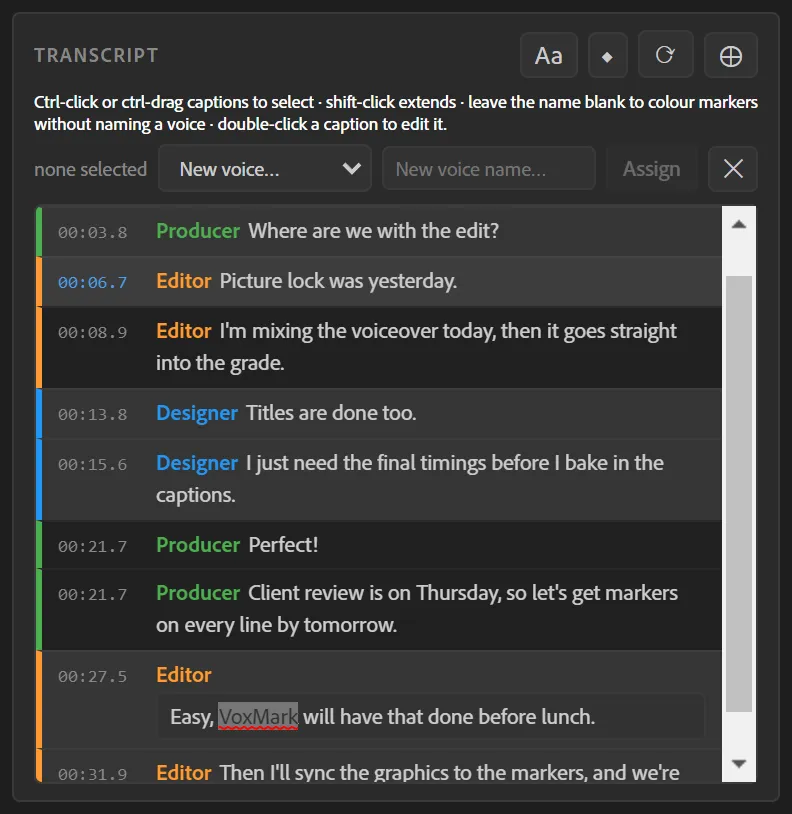Click the 00:03.8 timestamp
792x814 pixels.
pyautogui.click(x=92, y=232)
